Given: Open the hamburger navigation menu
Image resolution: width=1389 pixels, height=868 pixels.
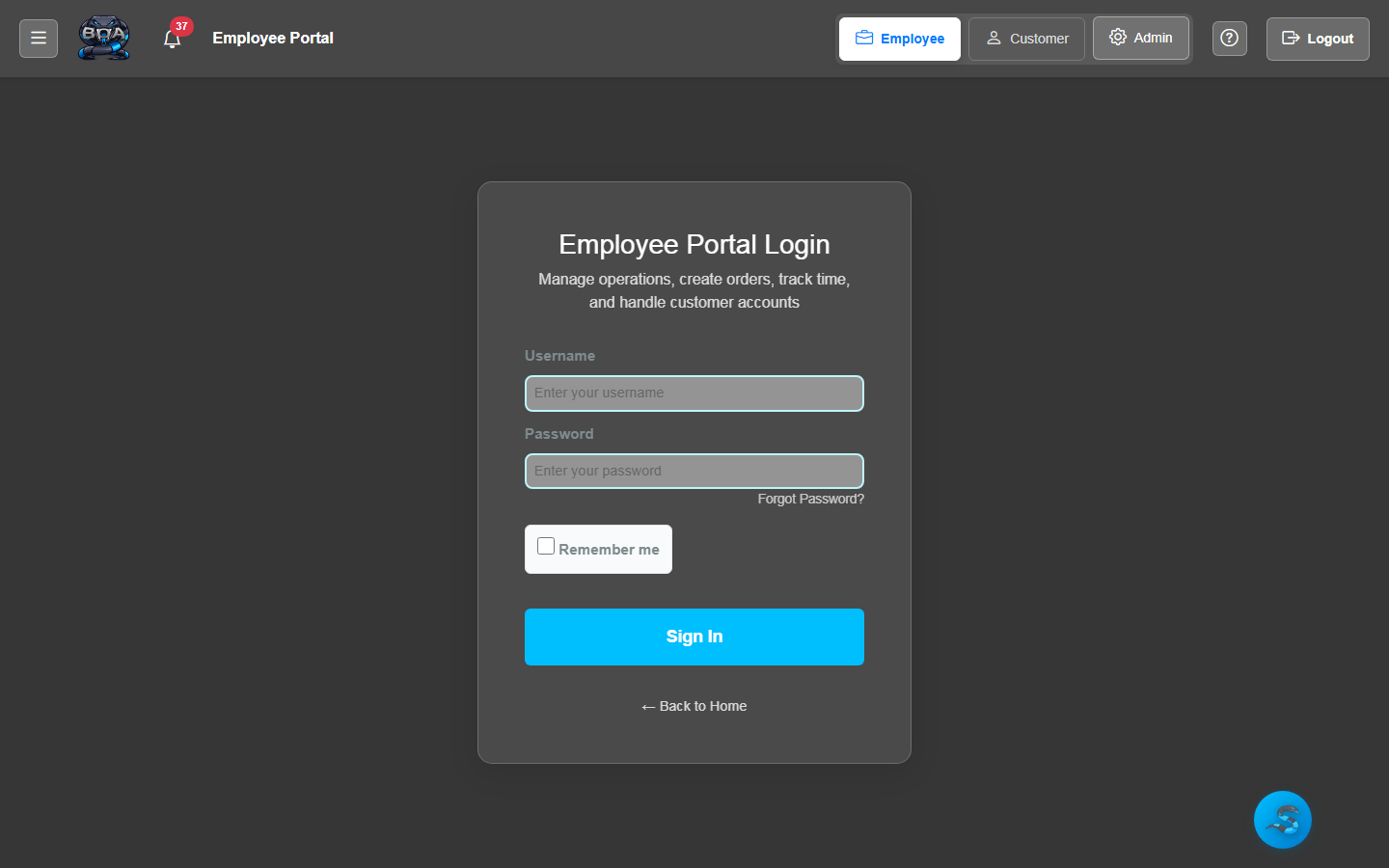Looking at the screenshot, I should [38, 38].
